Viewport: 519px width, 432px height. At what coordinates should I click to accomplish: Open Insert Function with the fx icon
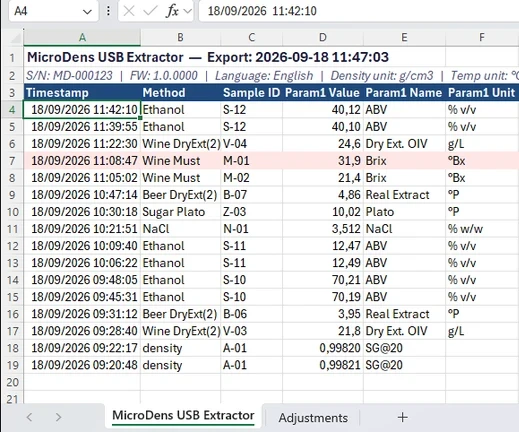[172, 11]
